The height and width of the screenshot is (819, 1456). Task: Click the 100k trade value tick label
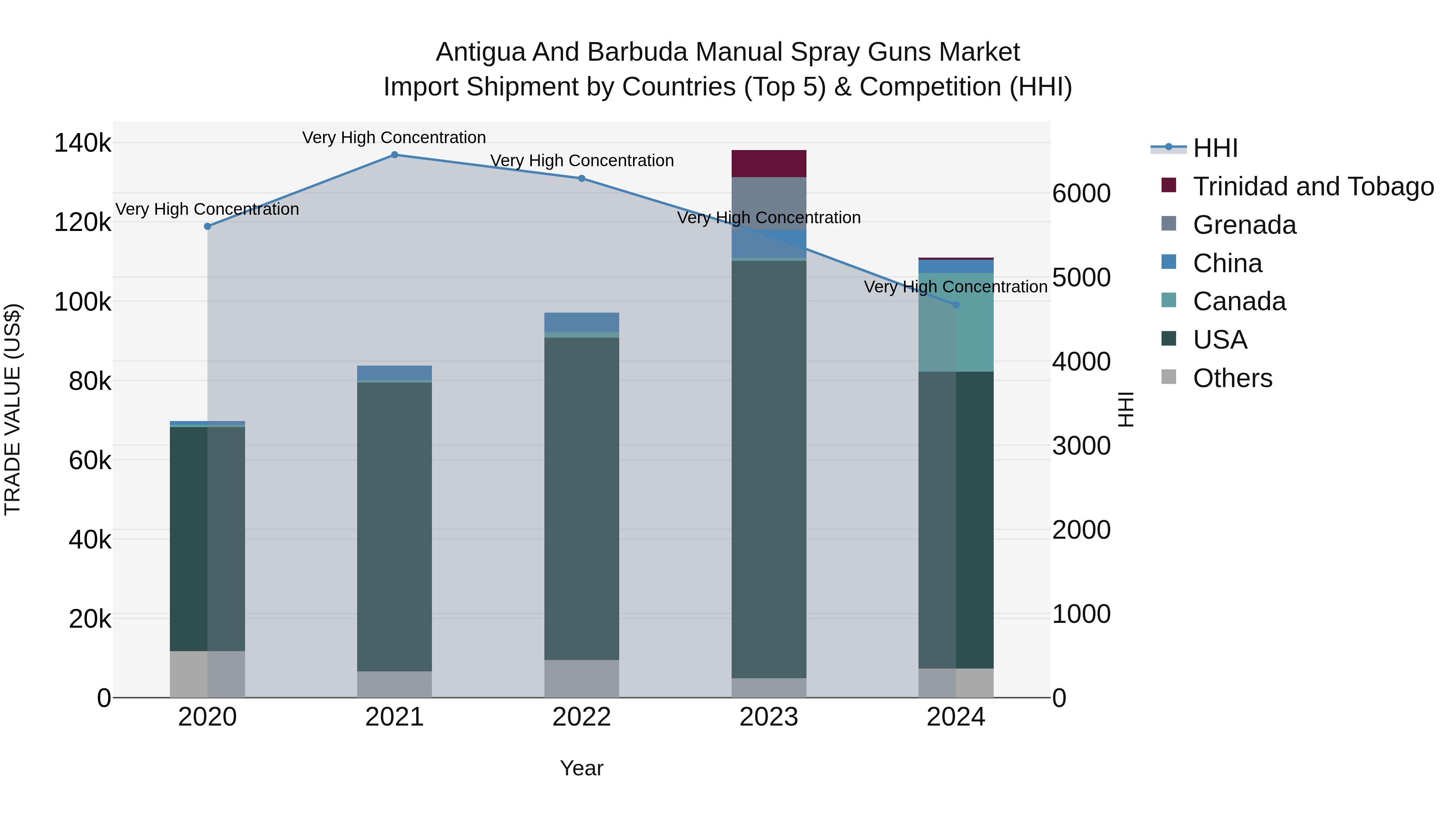[x=83, y=302]
